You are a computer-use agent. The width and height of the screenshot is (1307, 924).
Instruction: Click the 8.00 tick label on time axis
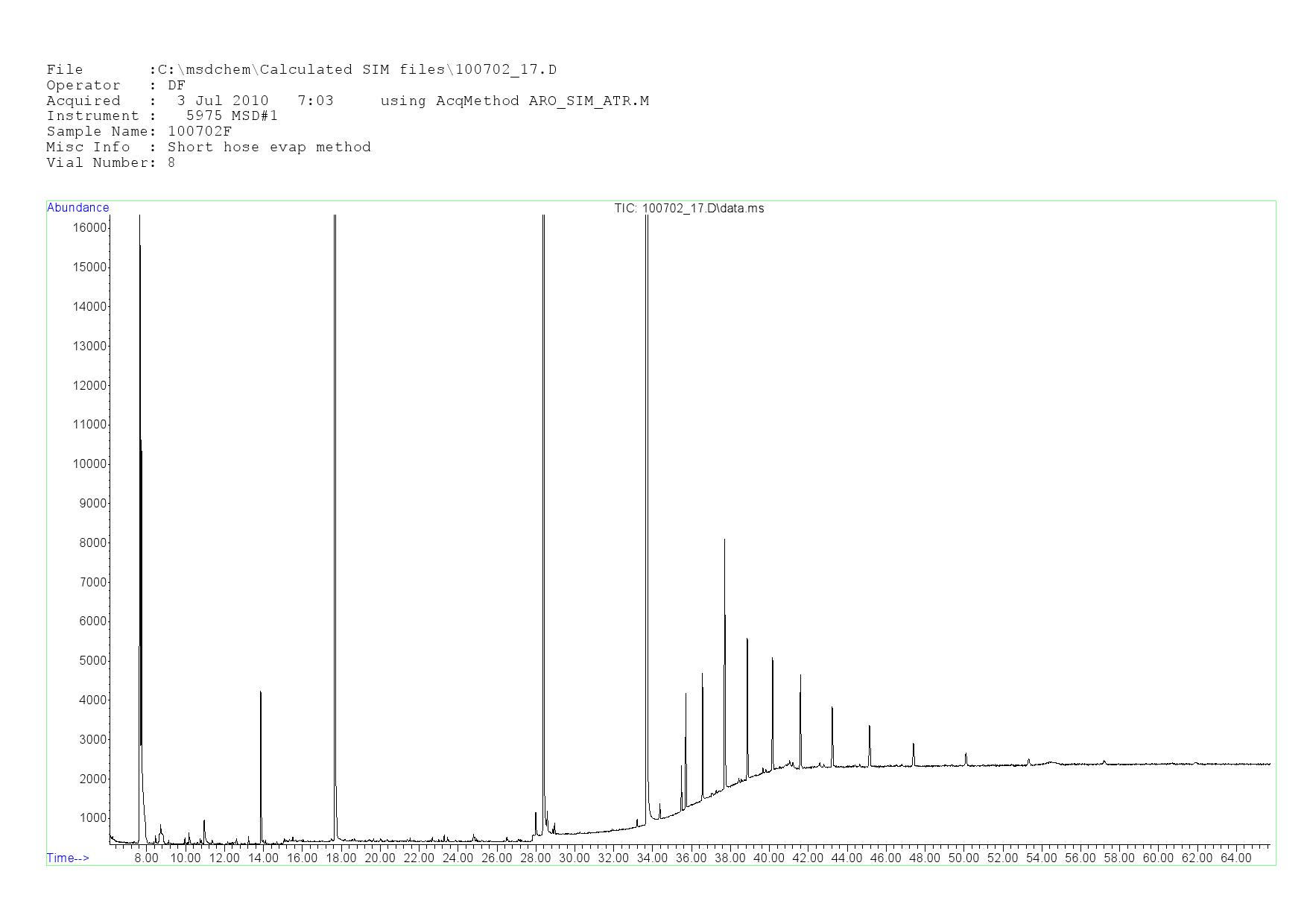tap(146, 858)
